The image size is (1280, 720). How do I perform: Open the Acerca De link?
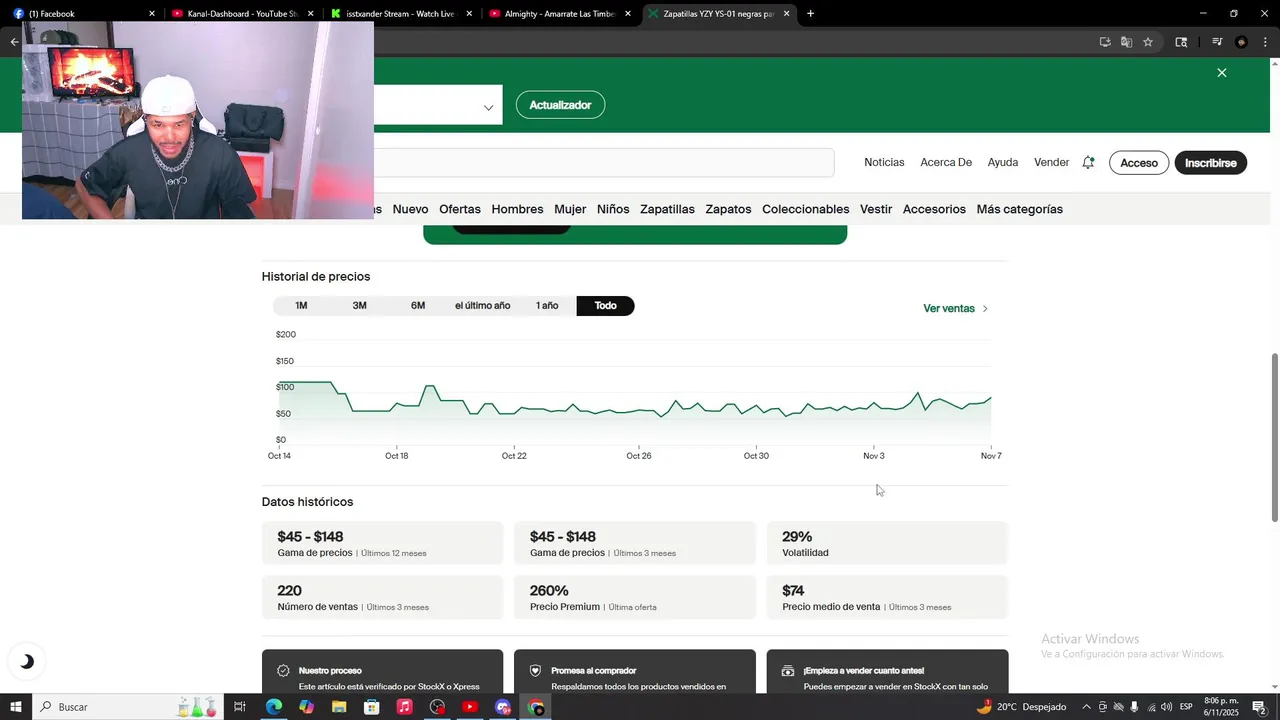coord(946,162)
